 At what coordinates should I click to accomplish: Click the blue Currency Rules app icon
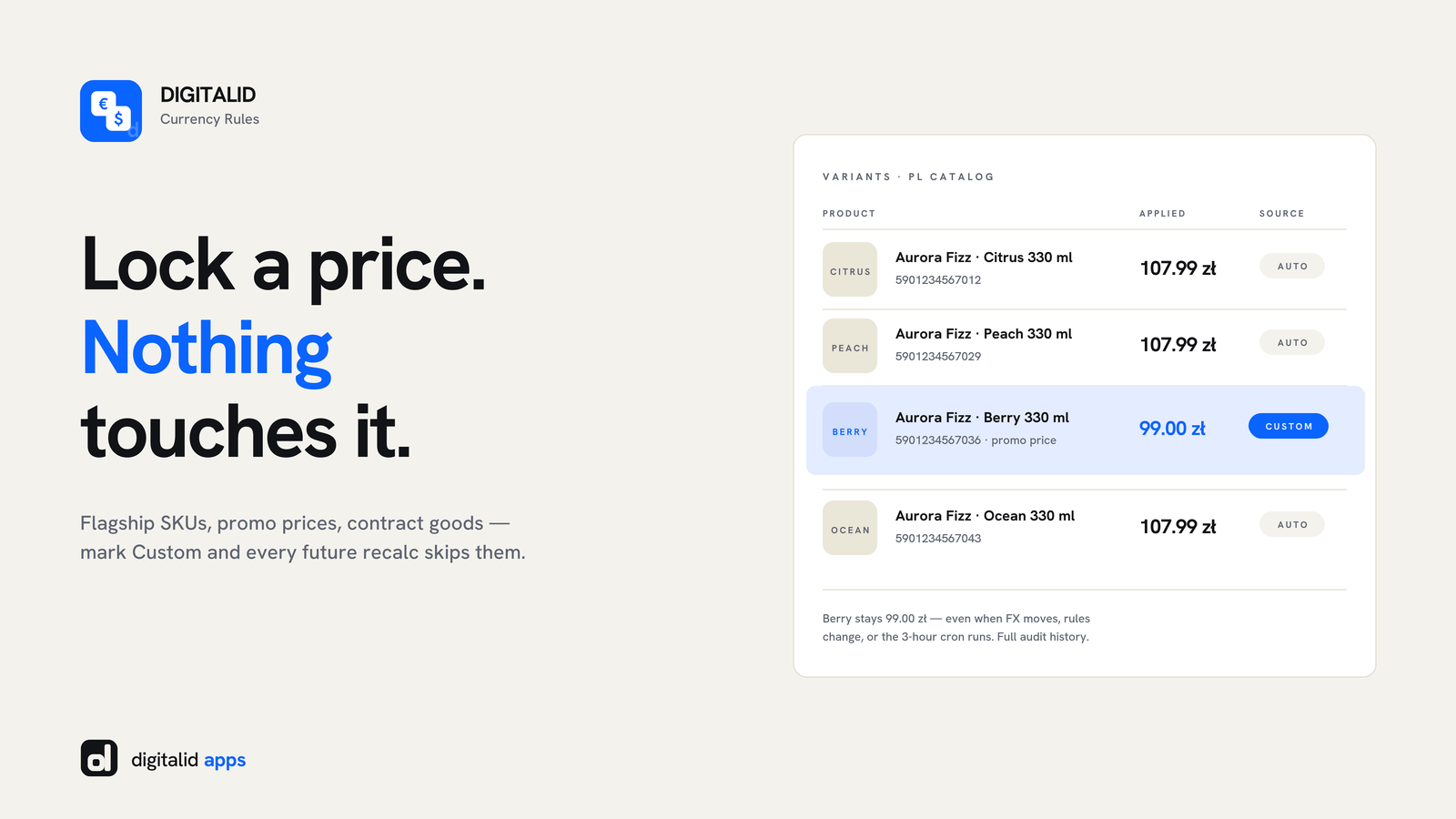[111, 111]
